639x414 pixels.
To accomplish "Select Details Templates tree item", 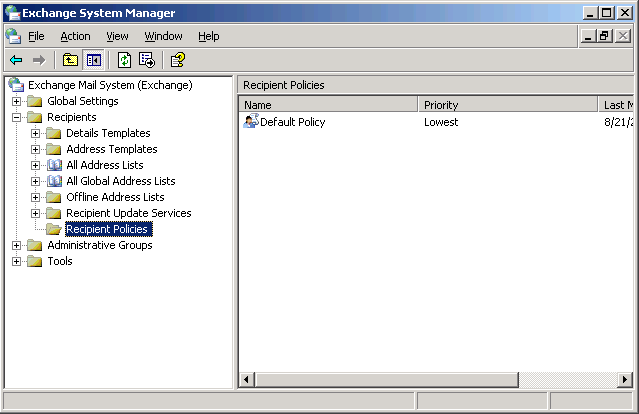I will coord(108,133).
